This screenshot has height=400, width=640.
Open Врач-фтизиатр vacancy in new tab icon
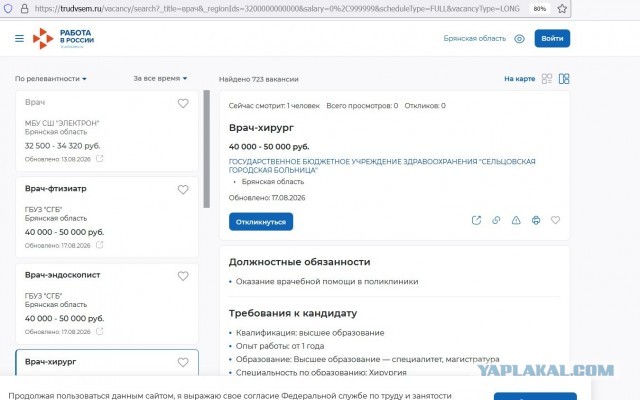tap(100, 245)
